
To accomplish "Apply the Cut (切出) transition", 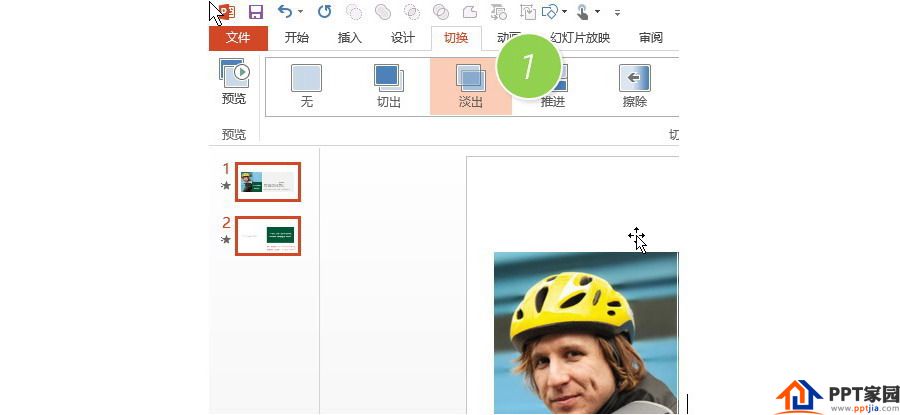I will coord(388,85).
